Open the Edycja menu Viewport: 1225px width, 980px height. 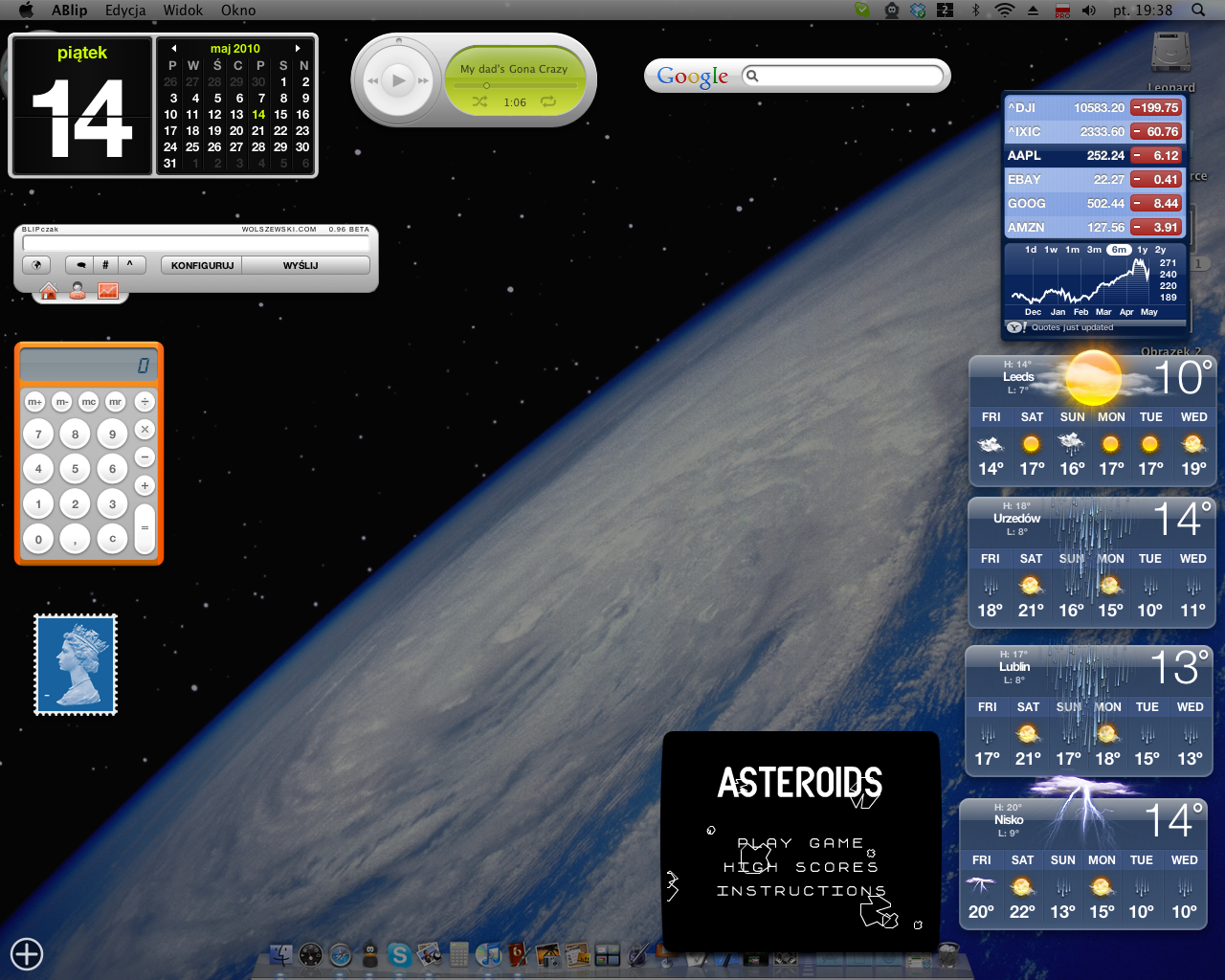[x=125, y=11]
